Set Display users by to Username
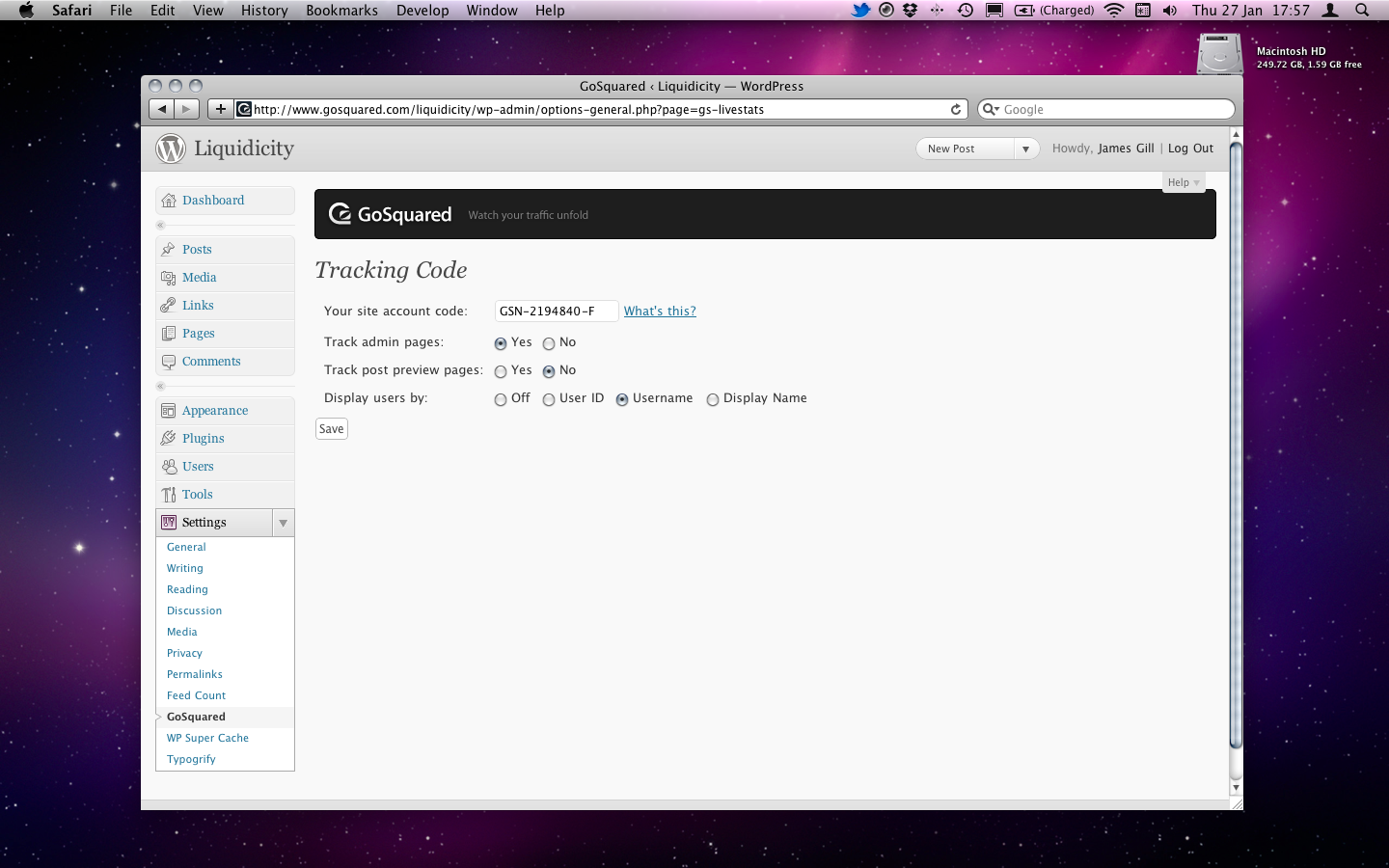 click(622, 399)
